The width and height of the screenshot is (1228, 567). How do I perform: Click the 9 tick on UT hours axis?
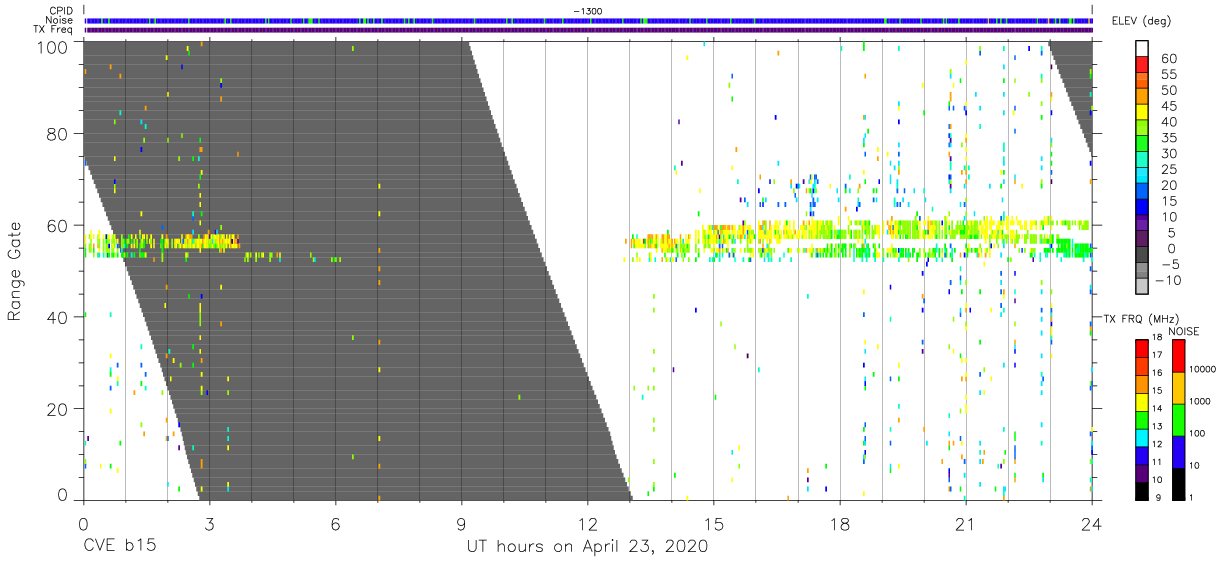click(461, 524)
